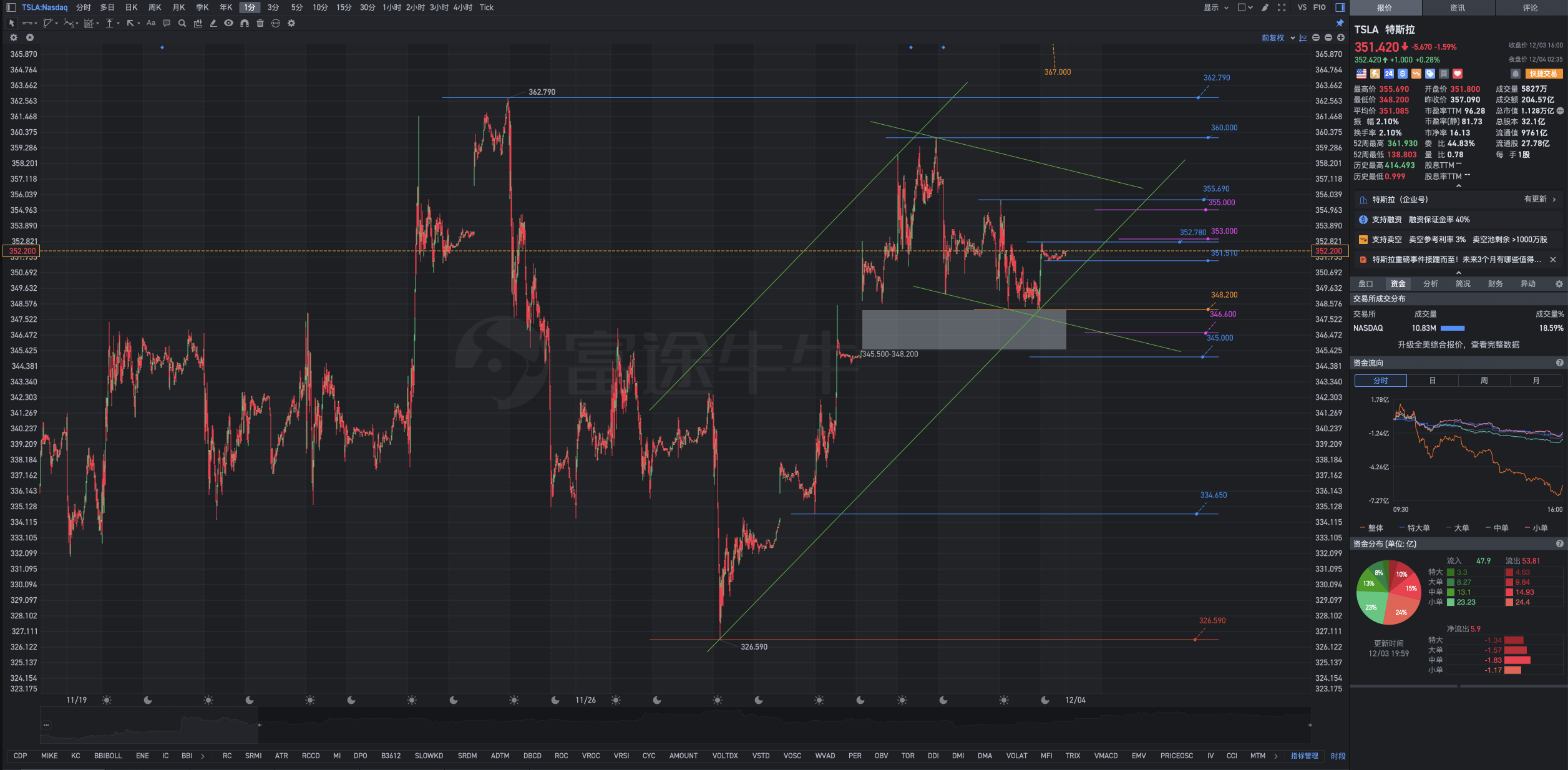
Task: Add a comment bubble annotation
Action: click(167, 23)
